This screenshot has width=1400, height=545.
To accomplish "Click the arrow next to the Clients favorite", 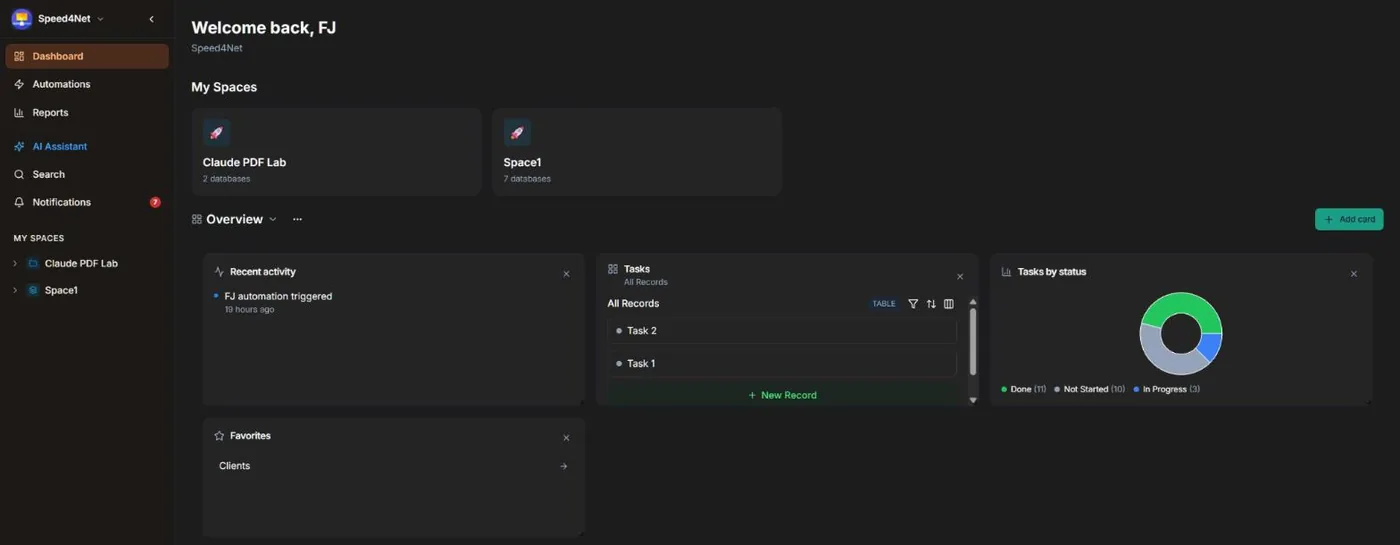I will (x=563, y=466).
